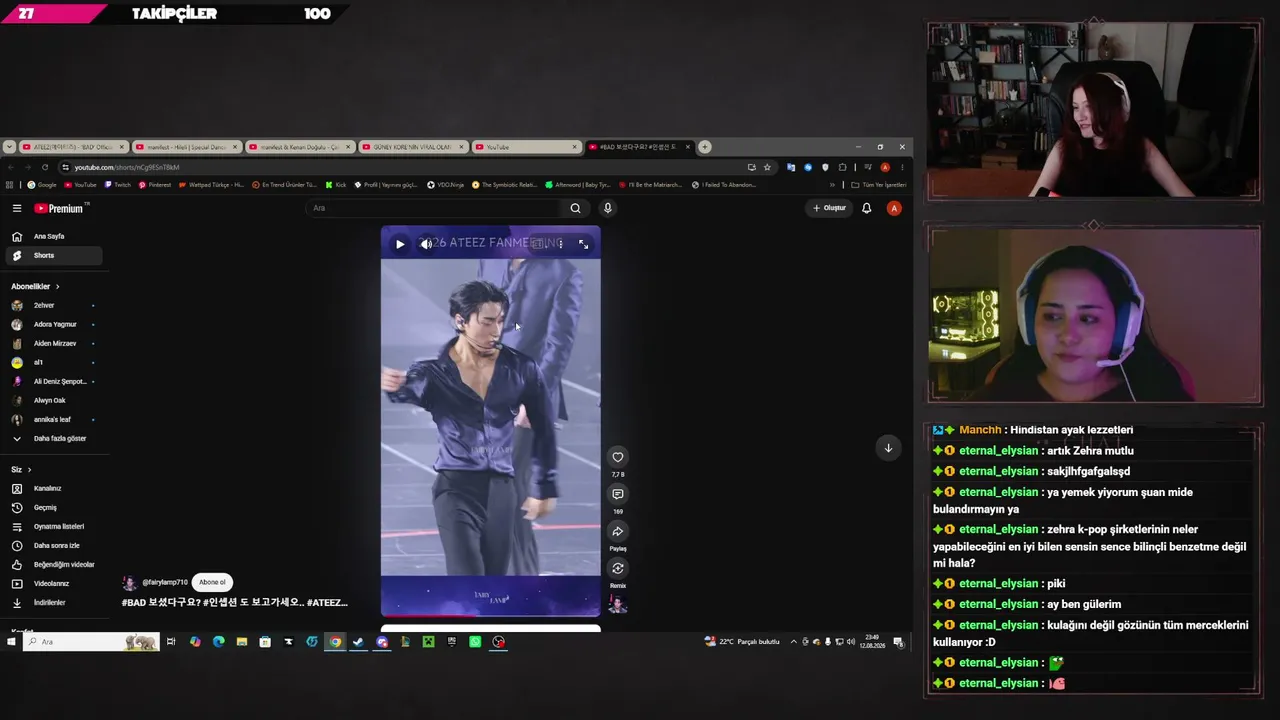Image resolution: width=1280 pixels, height=720 pixels.
Task: Open Chrome from the taskbar
Action: 335,642
